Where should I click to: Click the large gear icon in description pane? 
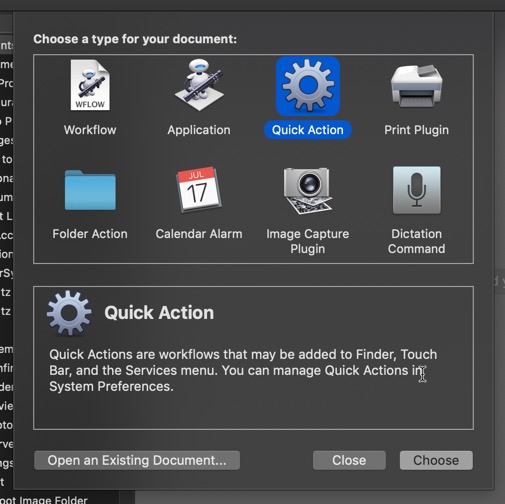click(x=69, y=313)
